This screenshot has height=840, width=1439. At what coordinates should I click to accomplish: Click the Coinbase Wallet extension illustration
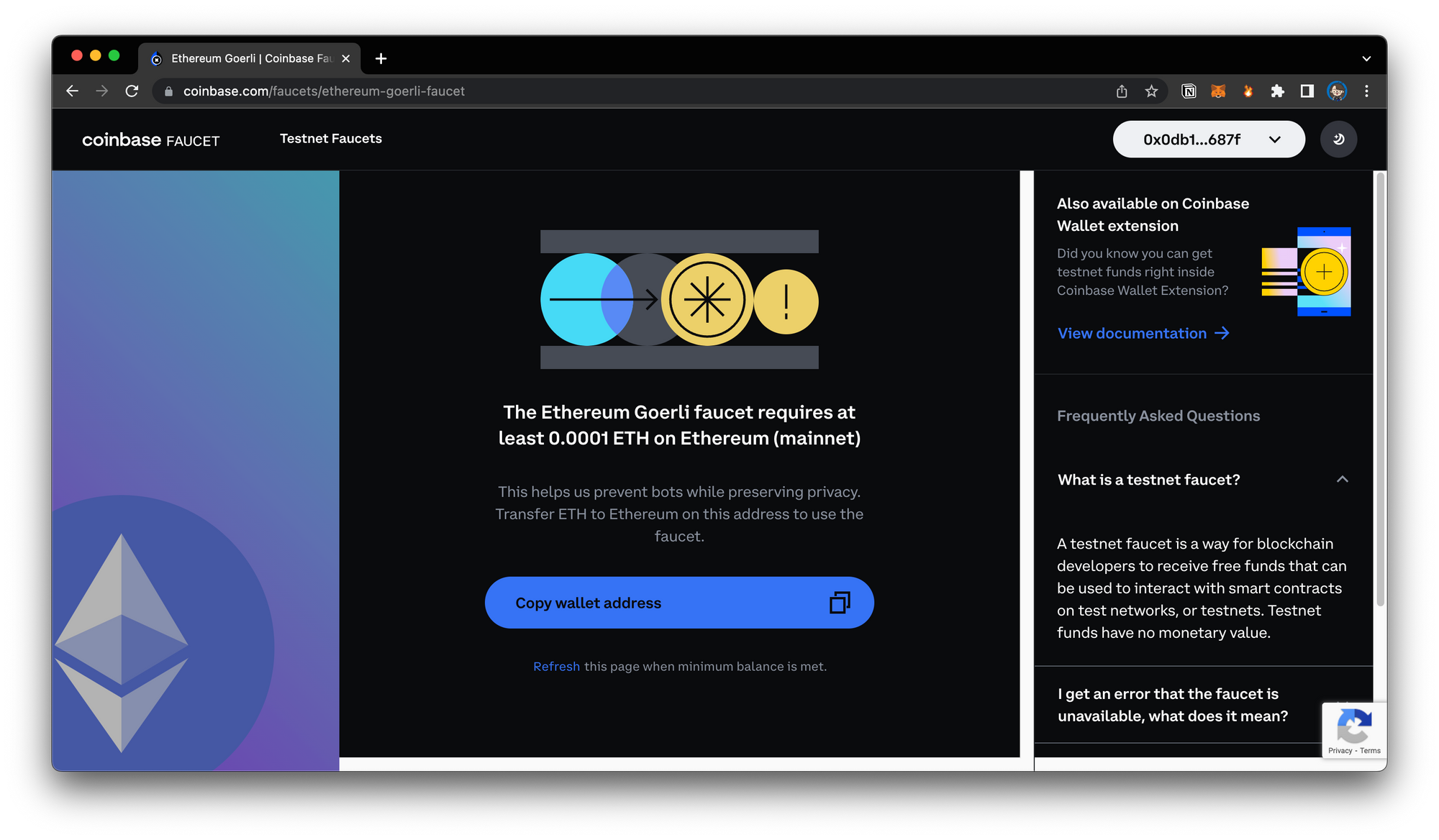pyautogui.click(x=1306, y=272)
